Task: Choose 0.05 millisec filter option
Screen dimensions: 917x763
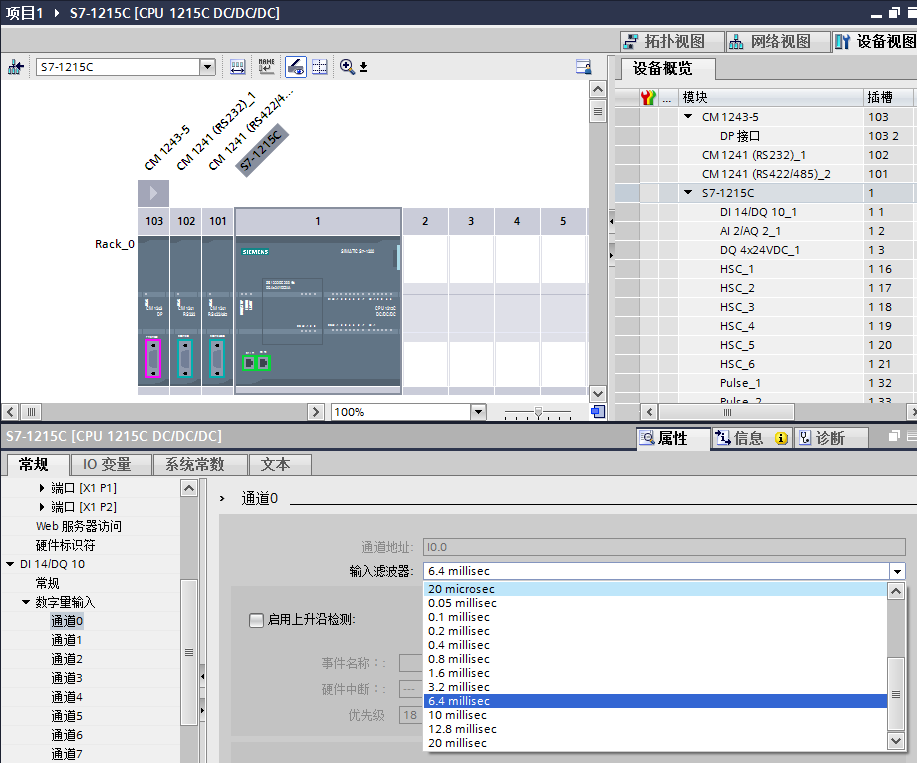Action: 655,603
